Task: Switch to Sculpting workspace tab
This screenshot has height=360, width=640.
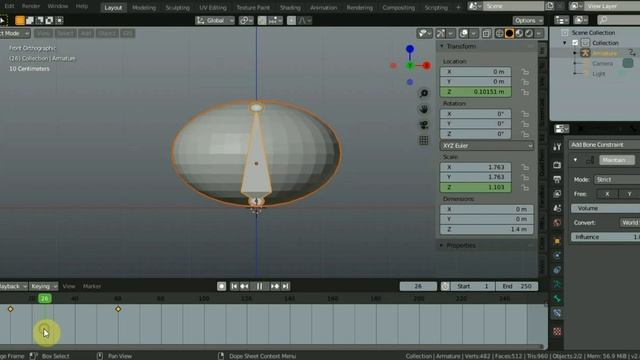Action: click(x=177, y=7)
